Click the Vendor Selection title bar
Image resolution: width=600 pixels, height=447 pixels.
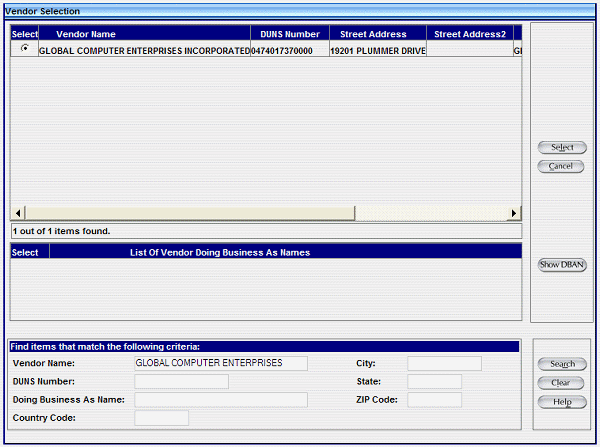pyautogui.click(x=300, y=11)
